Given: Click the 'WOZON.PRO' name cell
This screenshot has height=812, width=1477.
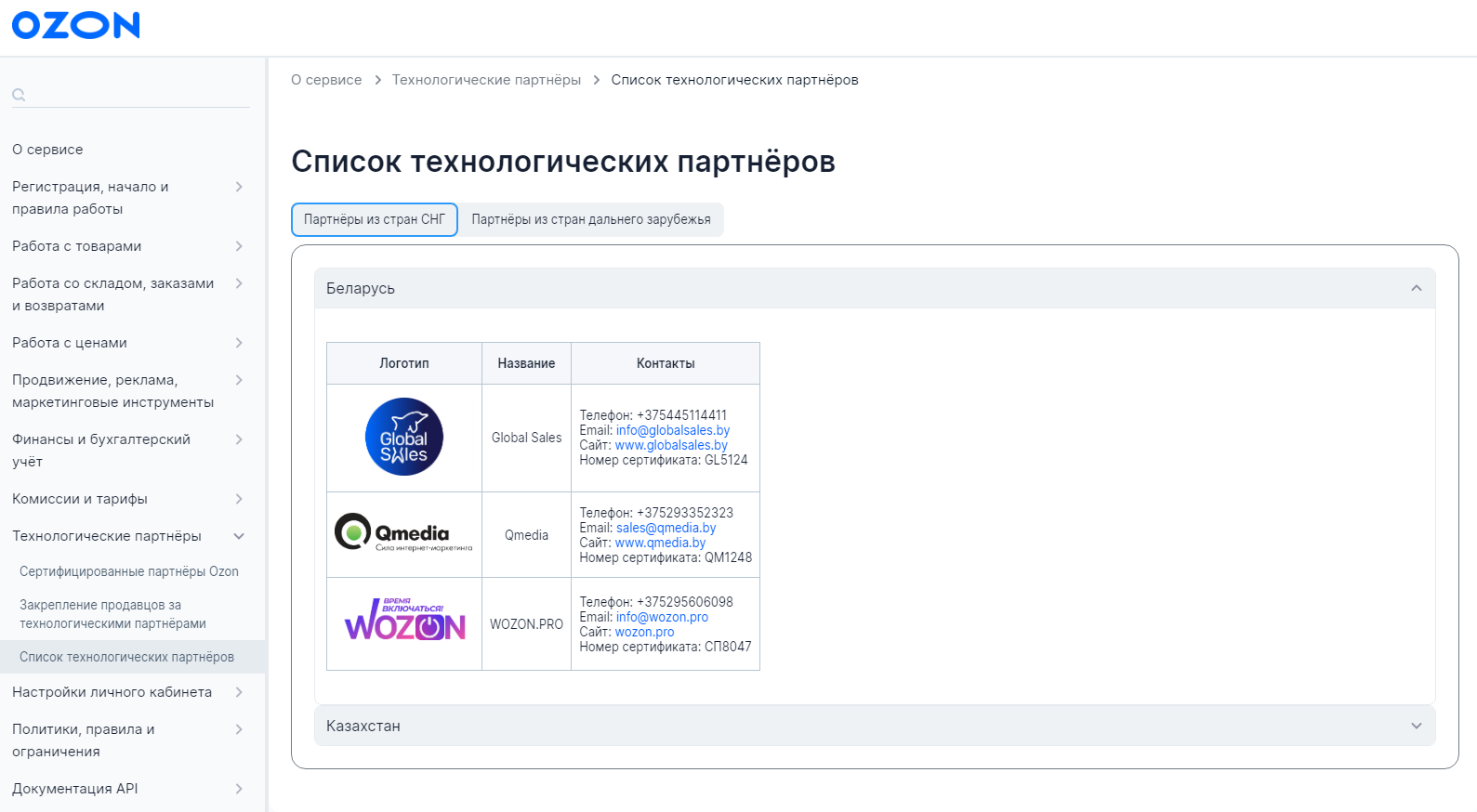Looking at the screenshot, I should point(526,624).
